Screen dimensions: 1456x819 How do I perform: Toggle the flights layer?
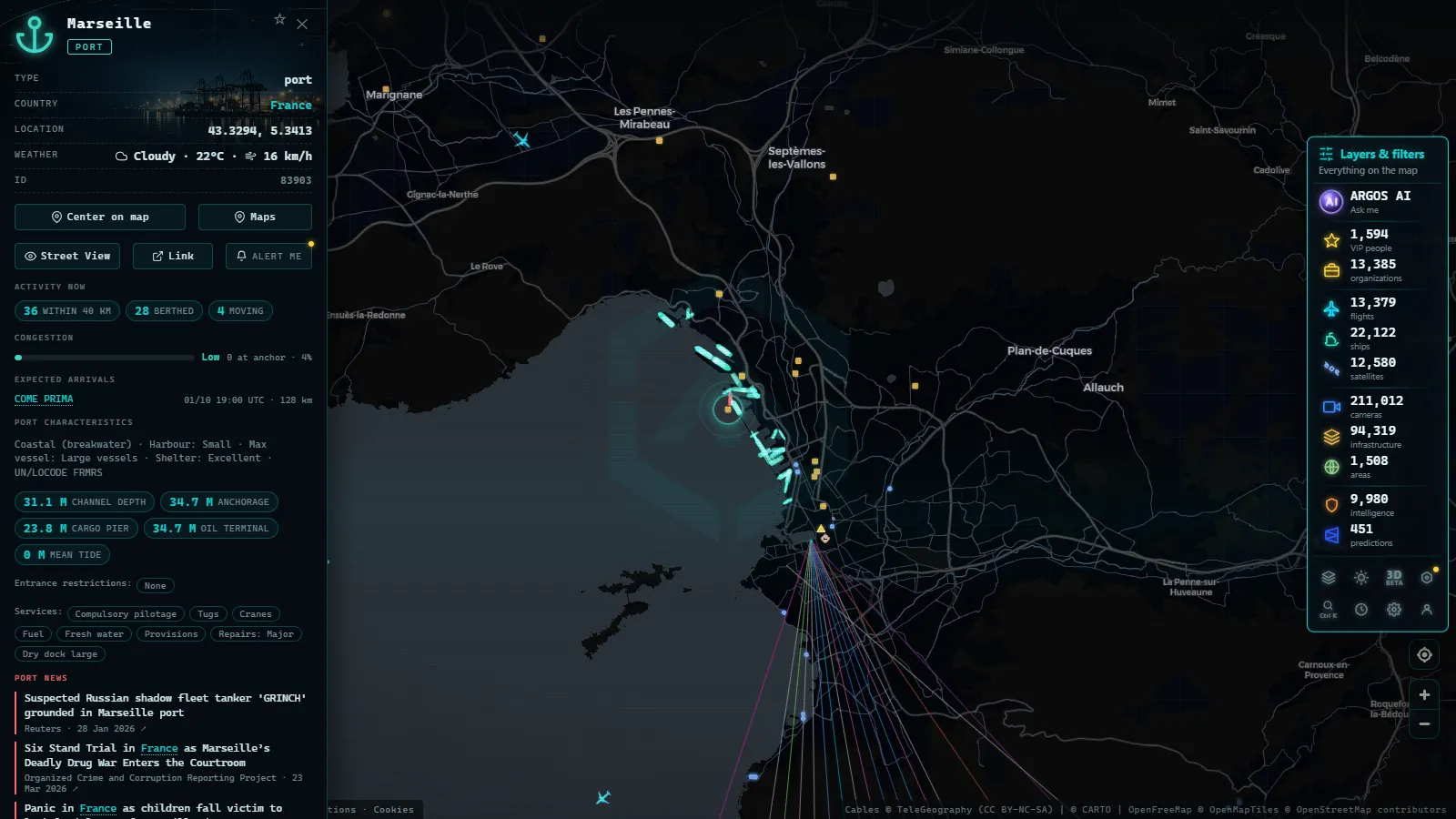pyautogui.click(x=1377, y=308)
